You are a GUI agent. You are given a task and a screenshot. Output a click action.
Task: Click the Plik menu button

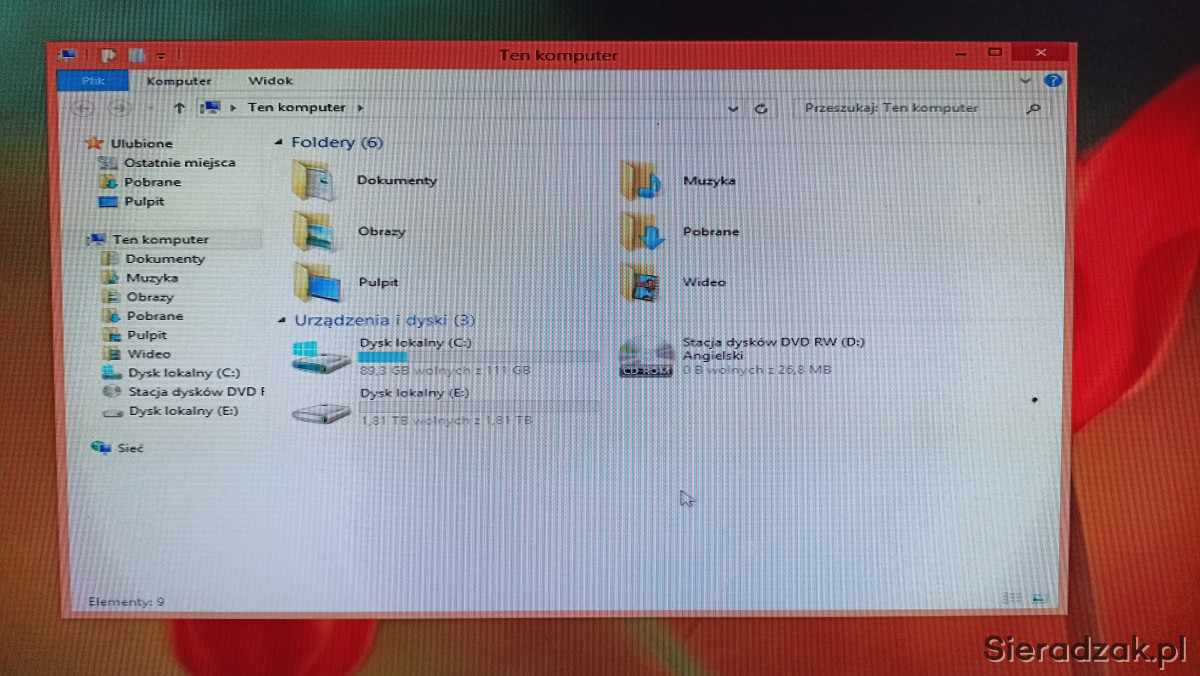point(93,81)
